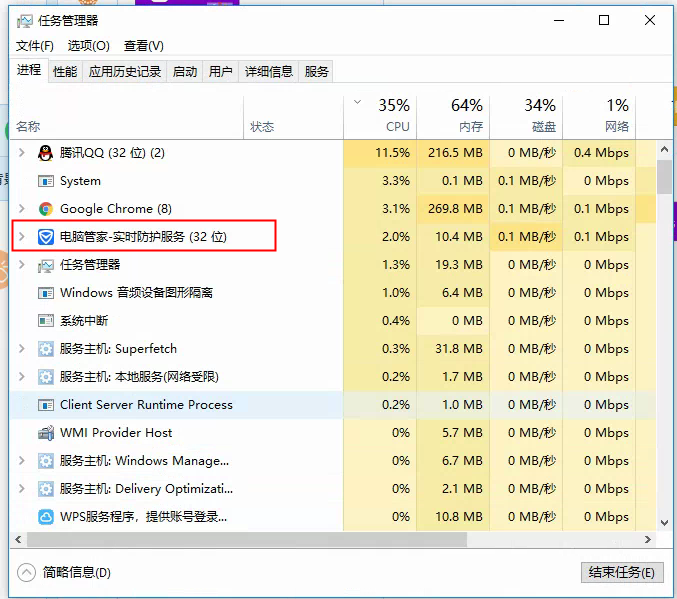The width and height of the screenshot is (677, 599).
Task: Click the 任务管理器 process row icon
Action: pyautogui.click(x=46, y=265)
